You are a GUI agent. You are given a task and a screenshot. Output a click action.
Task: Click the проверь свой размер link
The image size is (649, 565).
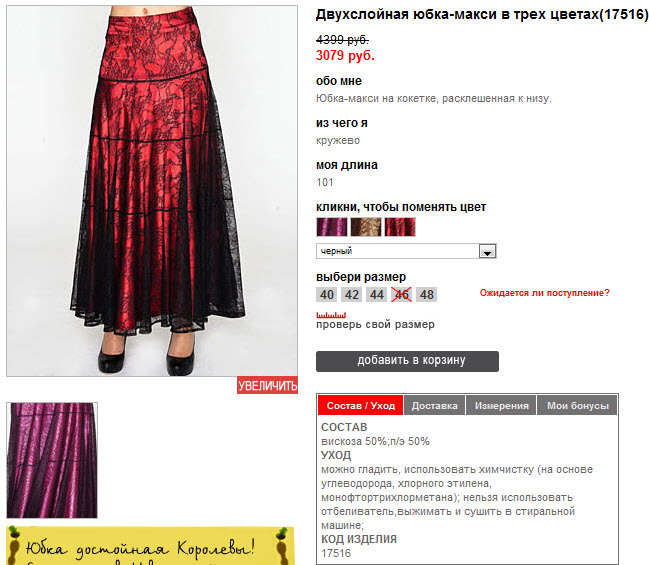pyautogui.click(x=375, y=325)
